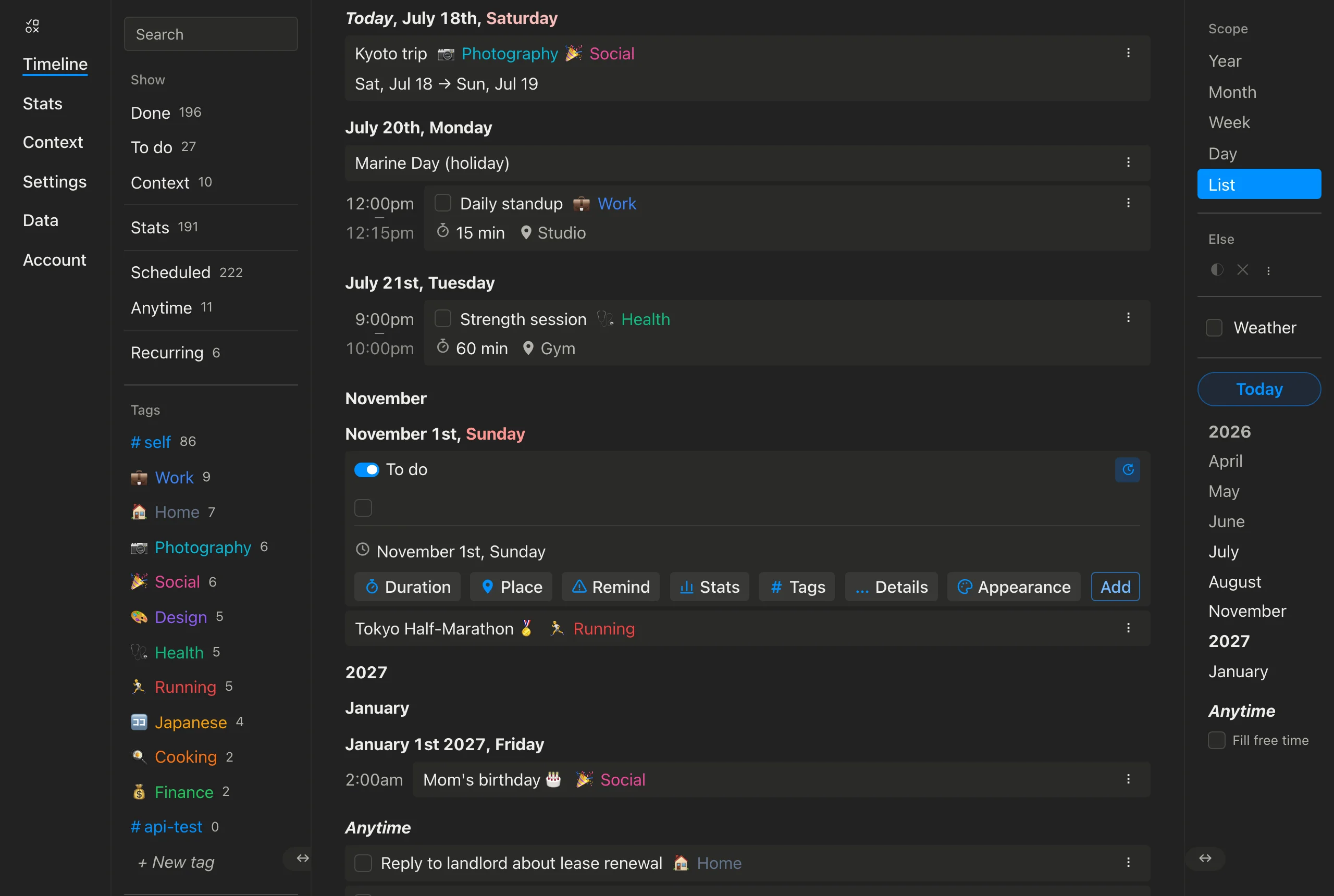Expand the Stats option in editor
Image resolution: width=1334 pixels, height=896 pixels.
pos(709,587)
